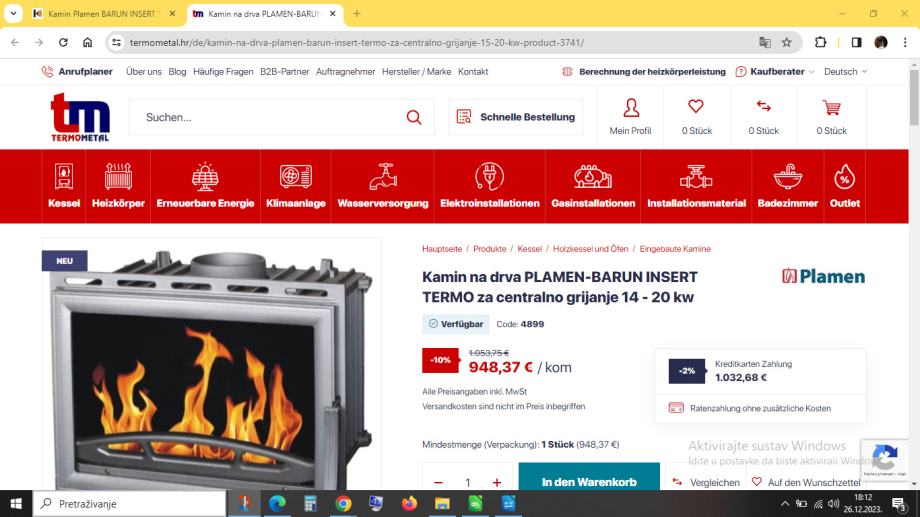Click translate page icon in address bar
The height and width of the screenshot is (517, 920).
tap(765, 42)
